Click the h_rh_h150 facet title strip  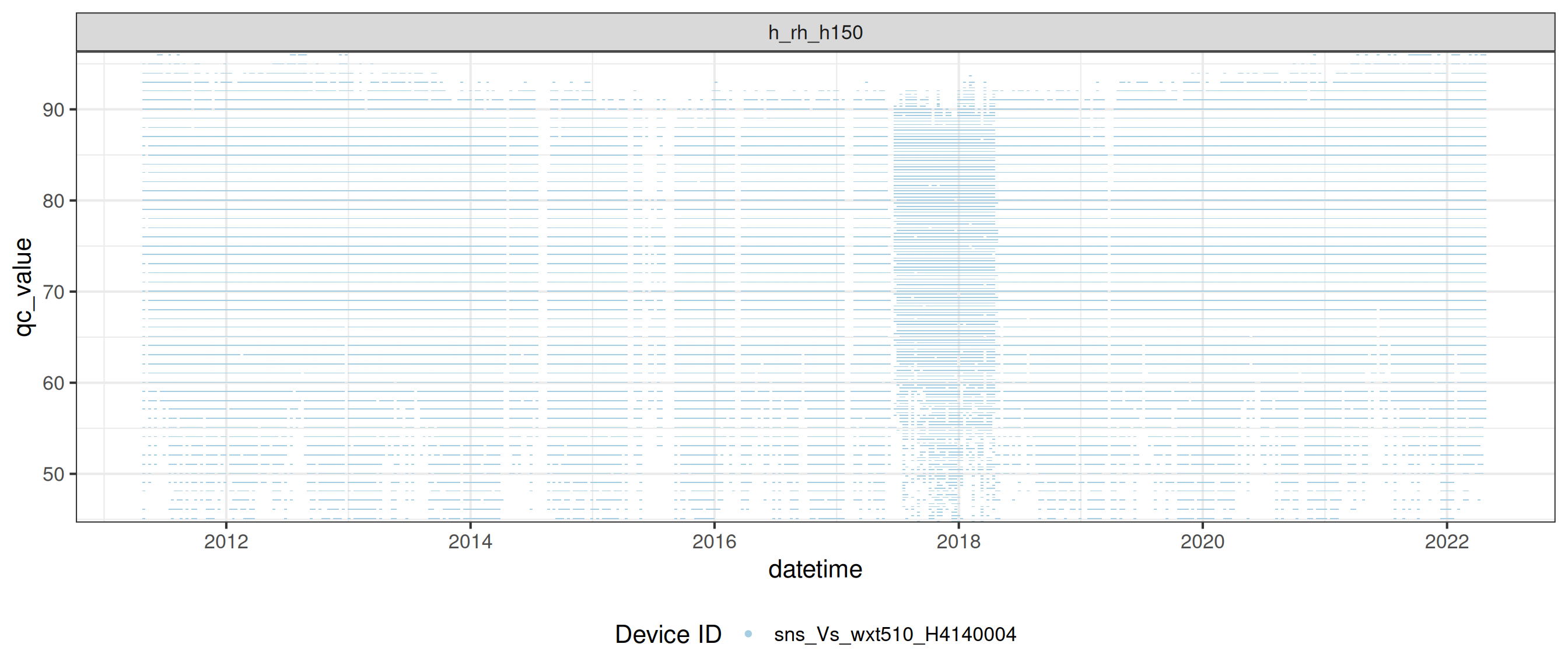[815, 32]
